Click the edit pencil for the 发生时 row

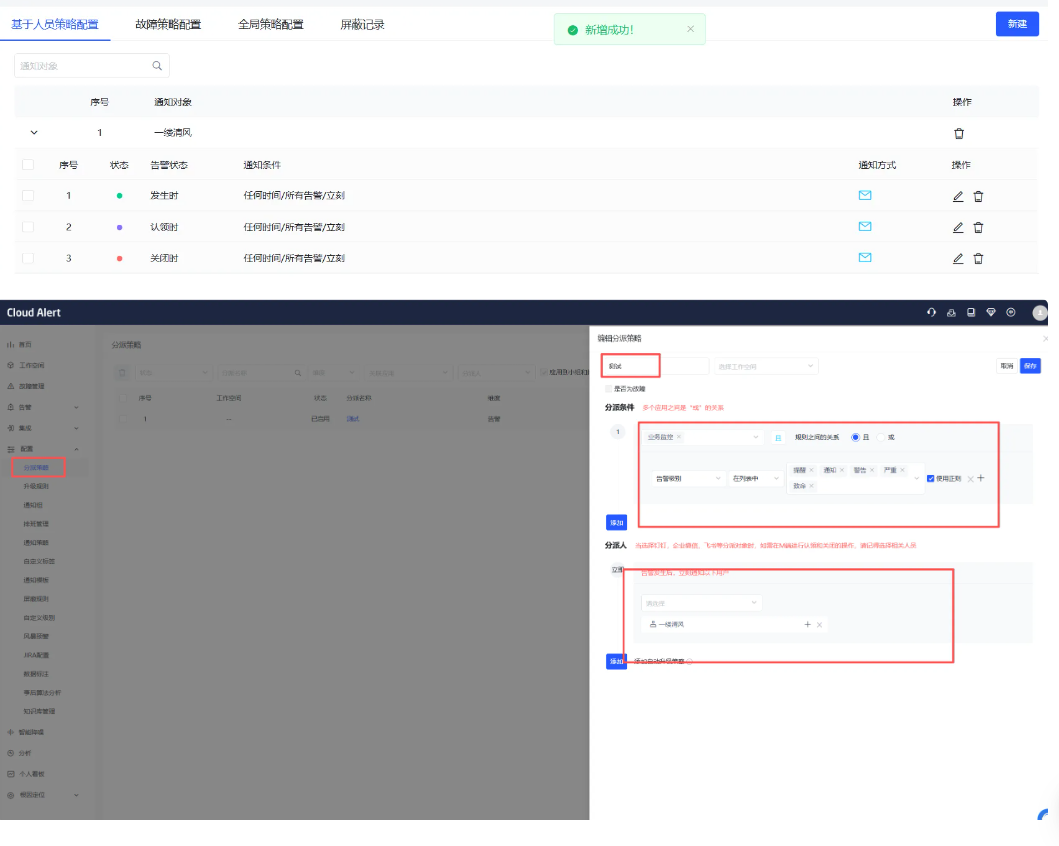(x=958, y=196)
